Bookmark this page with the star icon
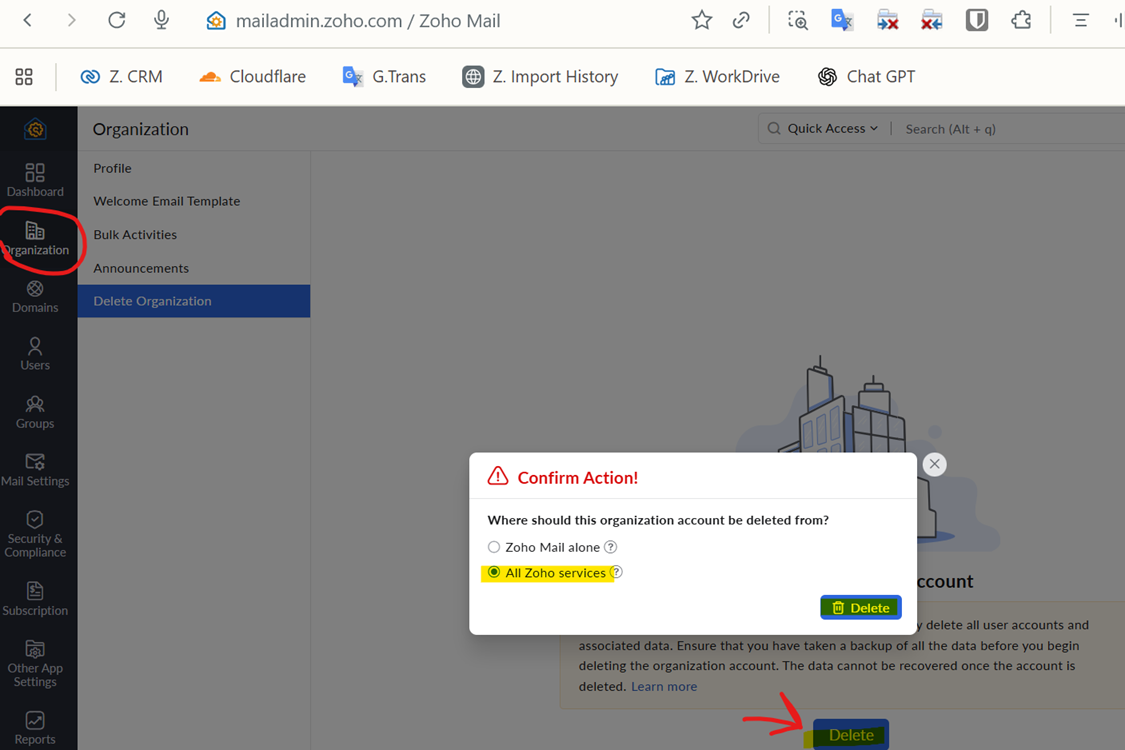The height and width of the screenshot is (750, 1125). point(702,20)
